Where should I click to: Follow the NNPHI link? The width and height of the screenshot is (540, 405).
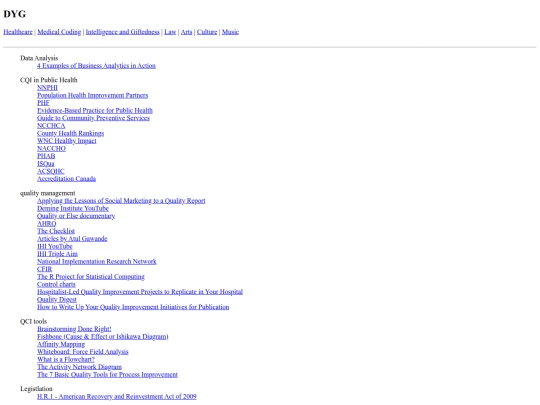click(x=47, y=87)
